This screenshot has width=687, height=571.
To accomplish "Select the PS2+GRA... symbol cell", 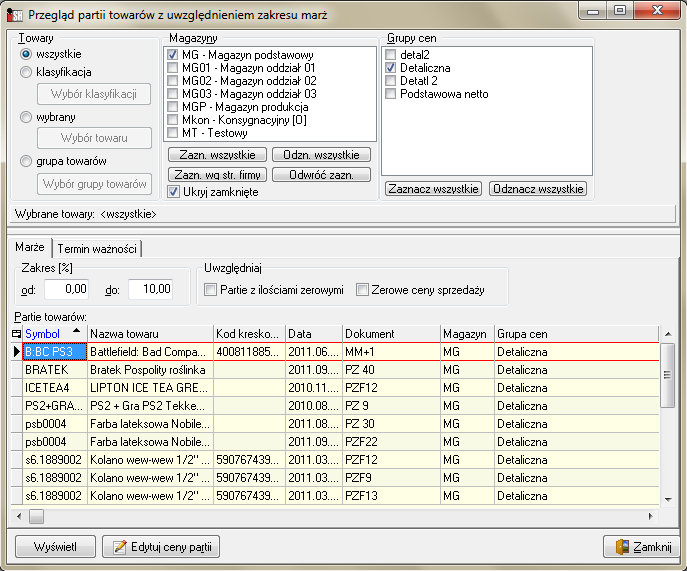I will click(x=55, y=406).
